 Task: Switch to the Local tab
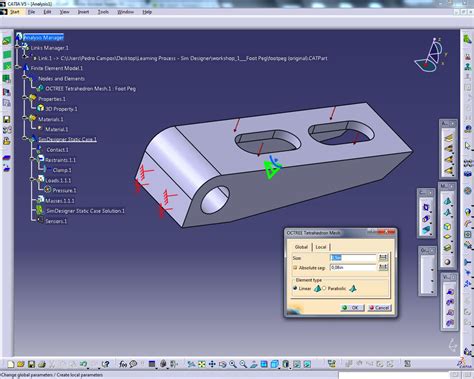(x=321, y=247)
